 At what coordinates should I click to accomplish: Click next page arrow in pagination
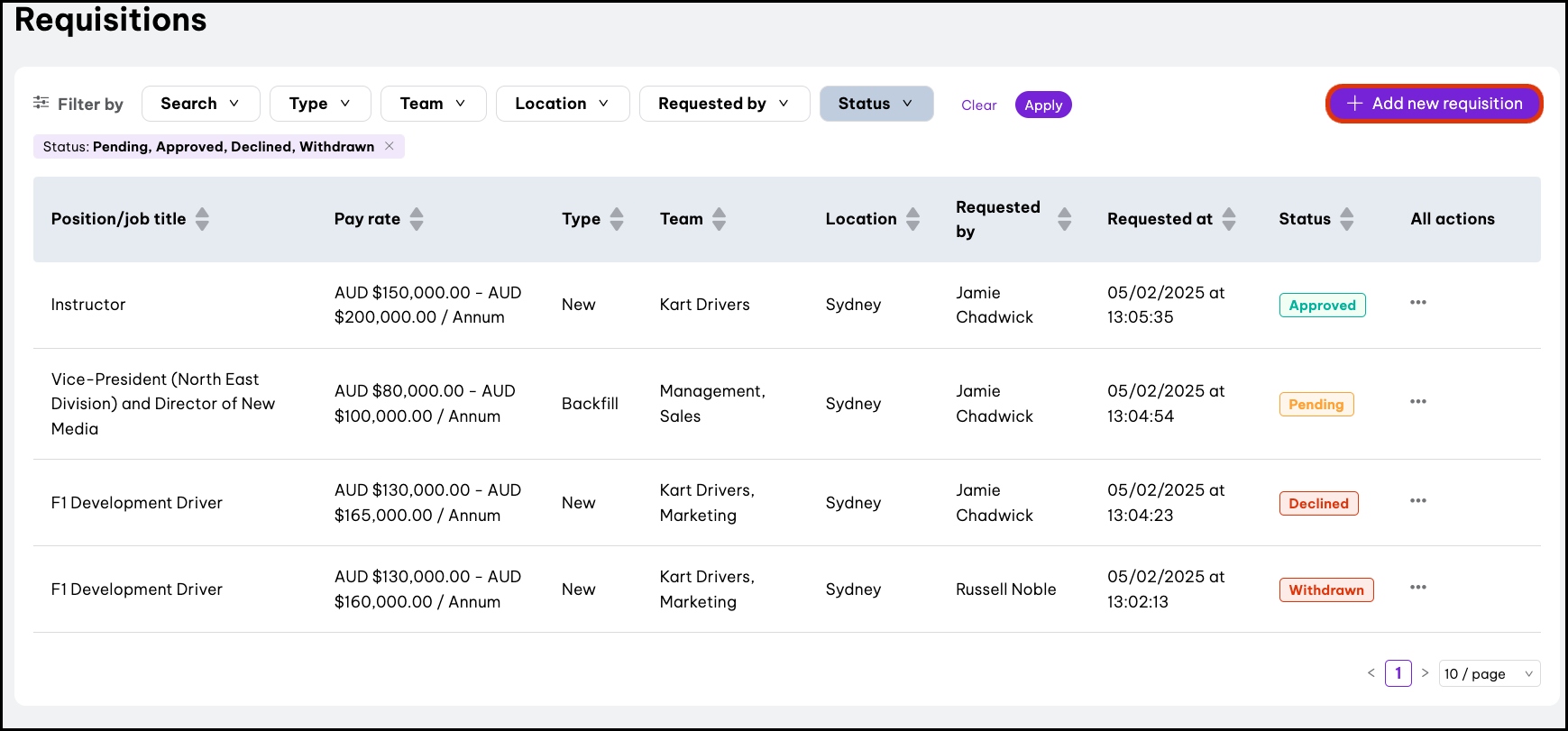1425,673
